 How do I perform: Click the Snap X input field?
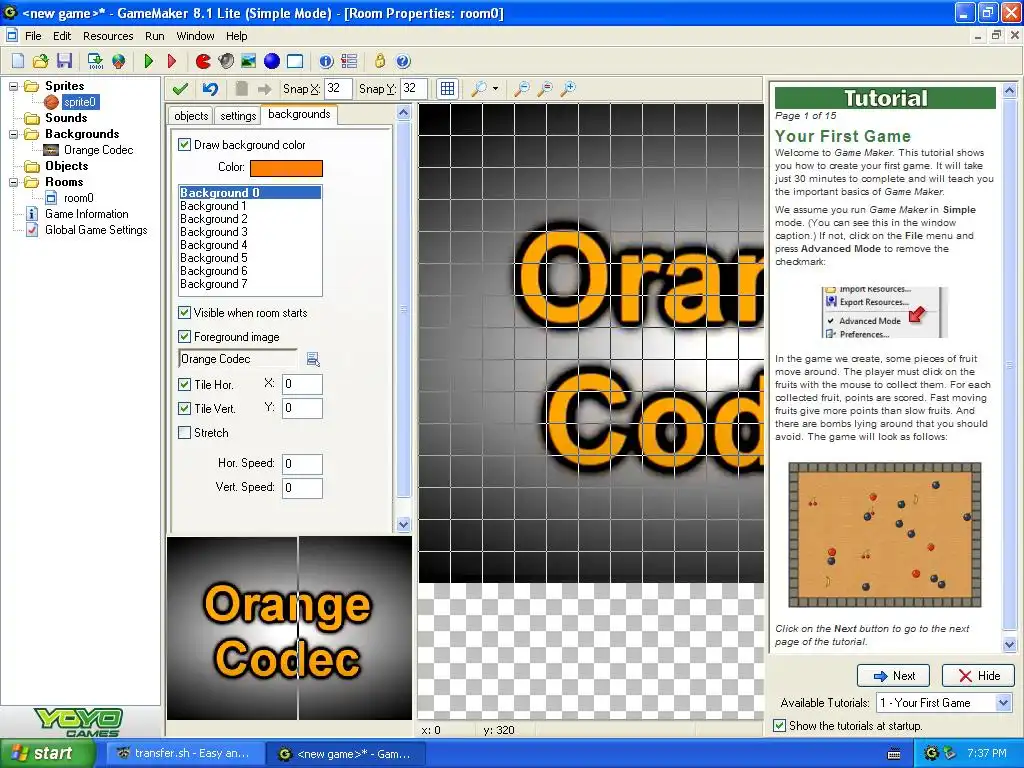(x=338, y=89)
